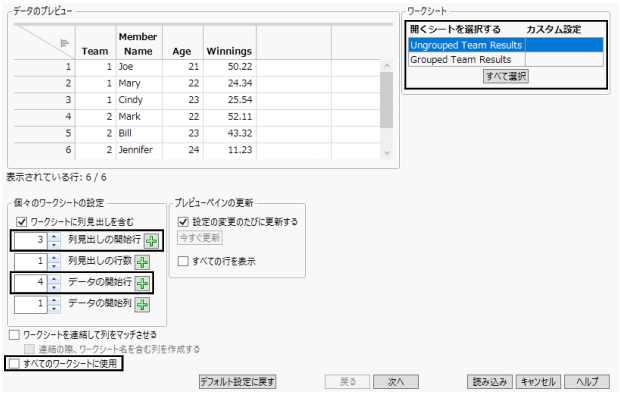Click the cell containing Cindy
This screenshot has height=393, width=620.
(139, 100)
